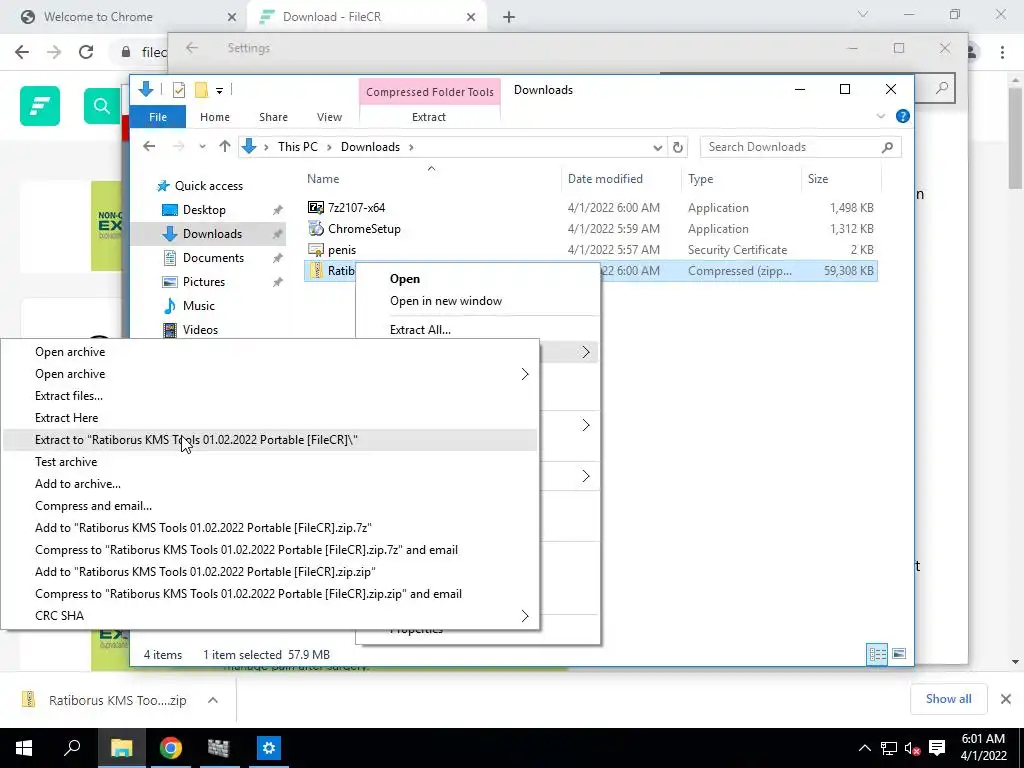The height and width of the screenshot is (768, 1024).
Task: Open a new Chrome tab
Action: pos(509,17)
